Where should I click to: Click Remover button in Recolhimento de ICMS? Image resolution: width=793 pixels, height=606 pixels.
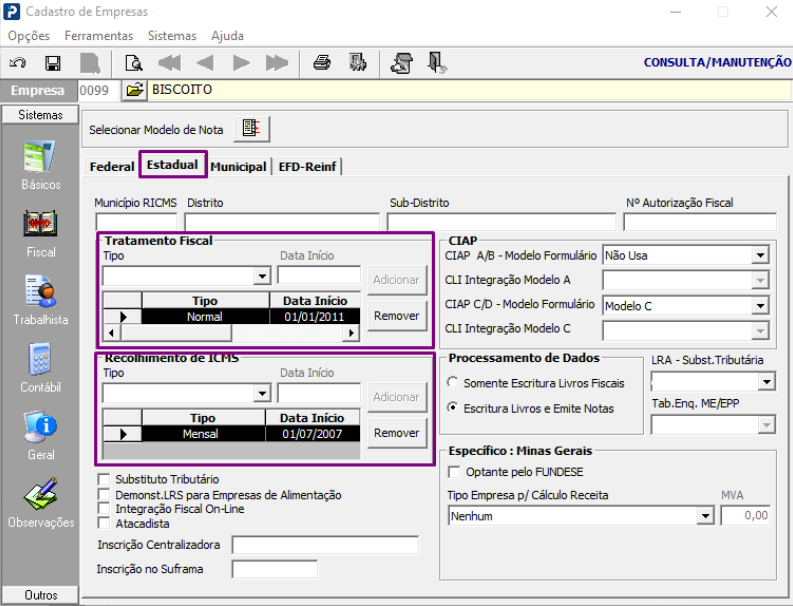coord(396,433)
